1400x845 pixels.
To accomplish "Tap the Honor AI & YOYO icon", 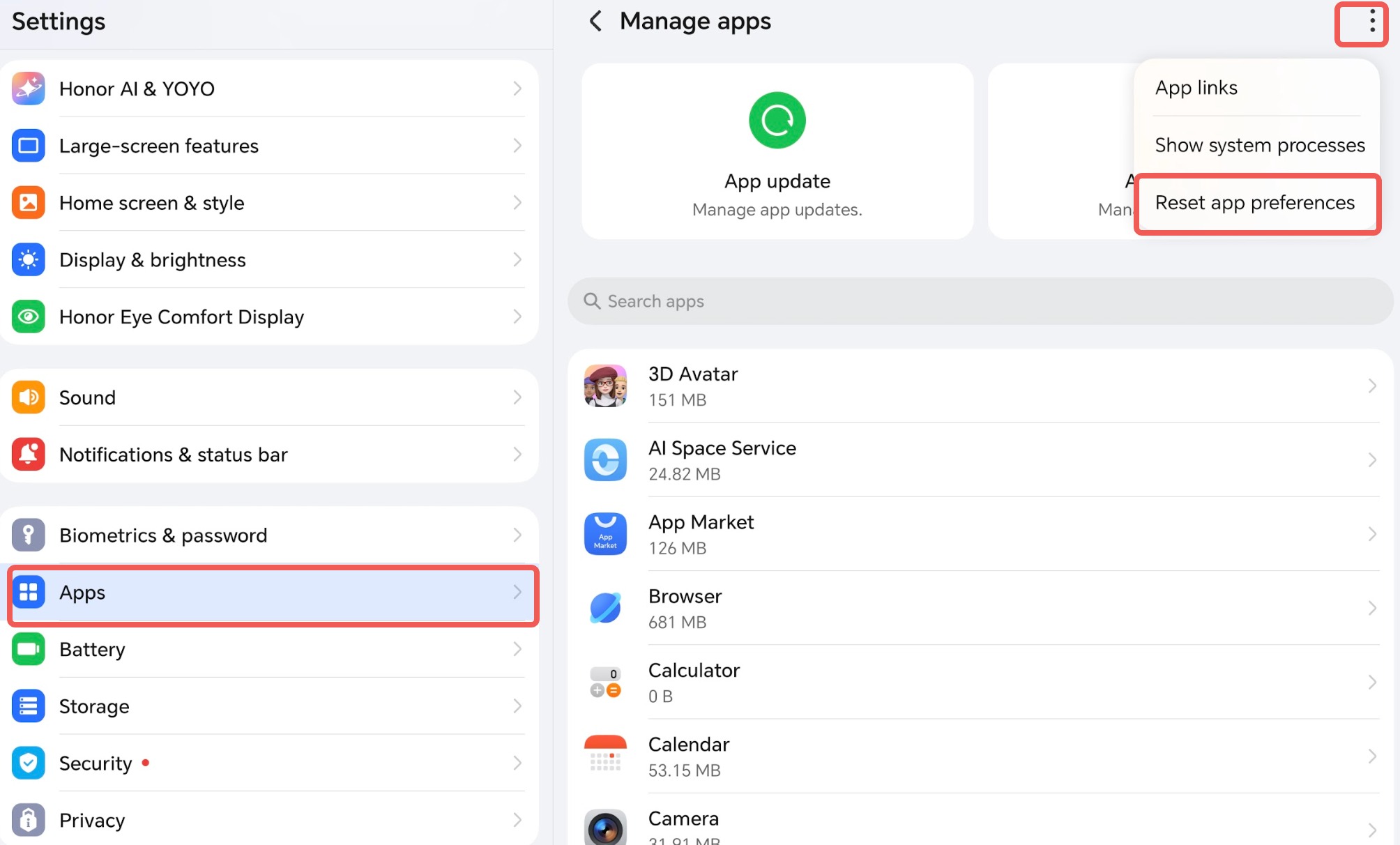I will 29,89.
